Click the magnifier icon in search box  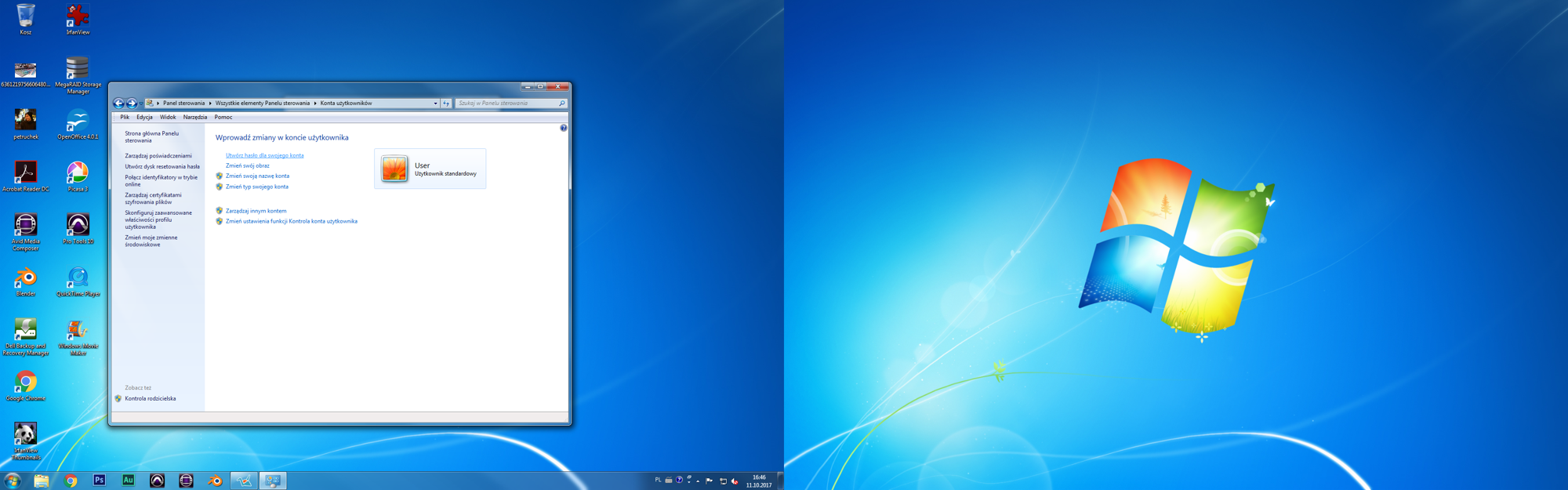(561, 103)
